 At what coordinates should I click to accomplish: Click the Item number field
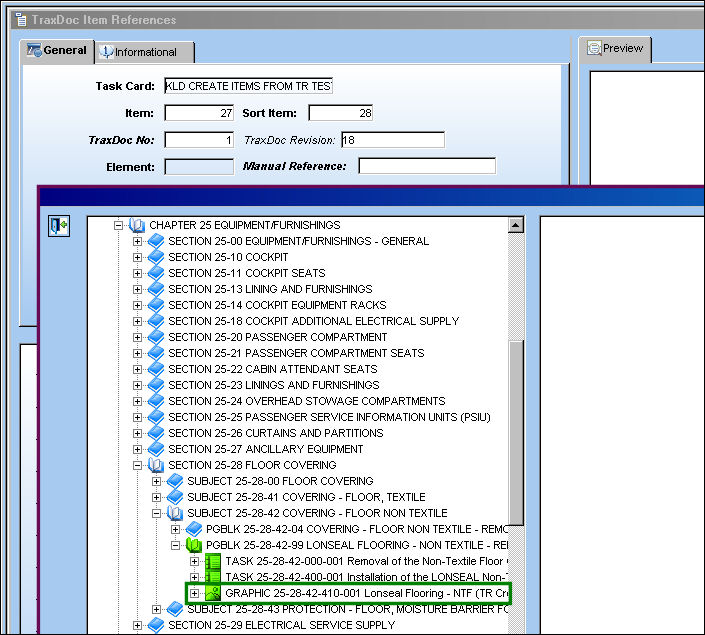pos(199,113)
